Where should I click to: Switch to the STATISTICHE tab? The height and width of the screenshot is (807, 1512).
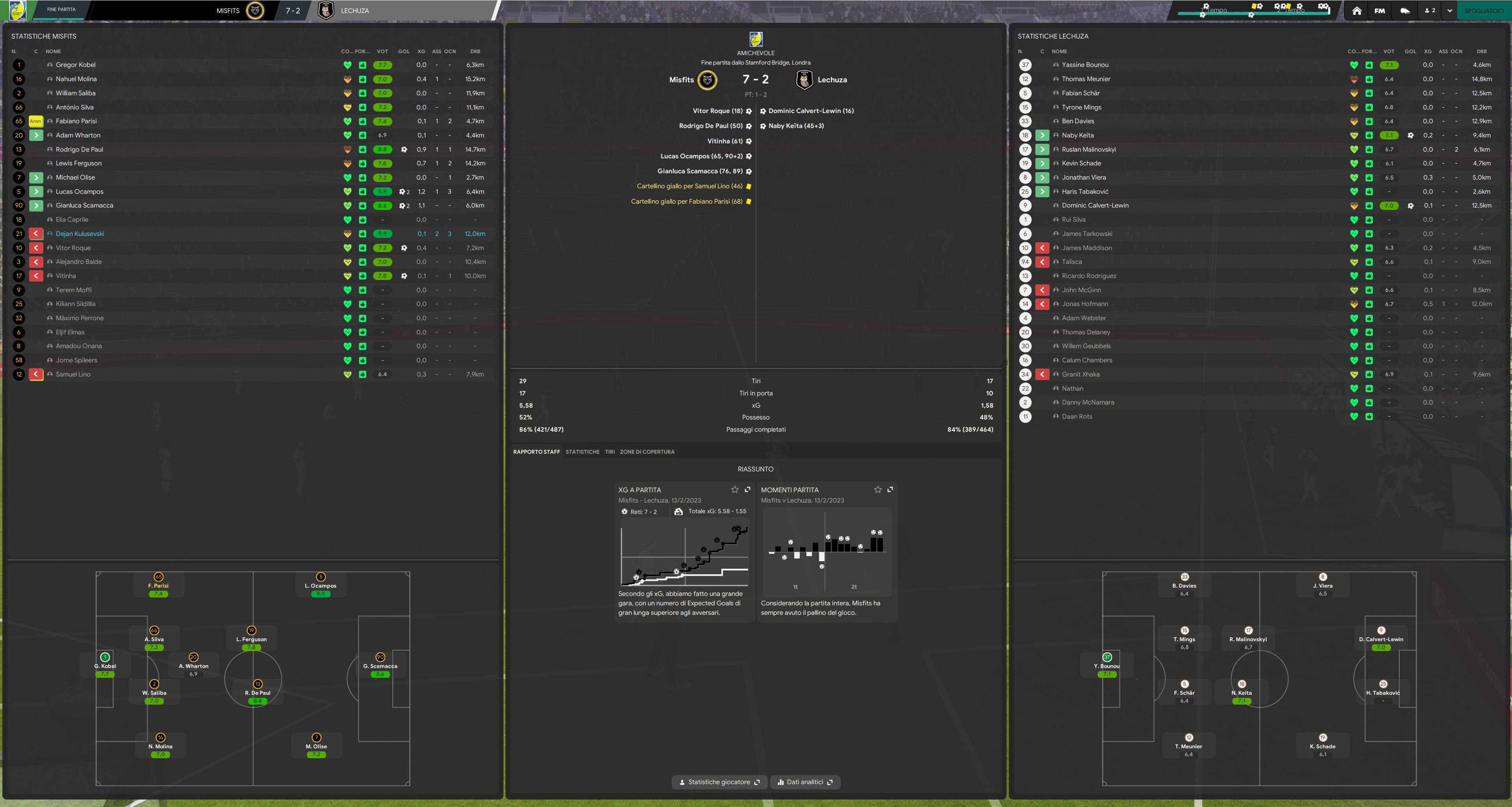click(x=582, y=452)
